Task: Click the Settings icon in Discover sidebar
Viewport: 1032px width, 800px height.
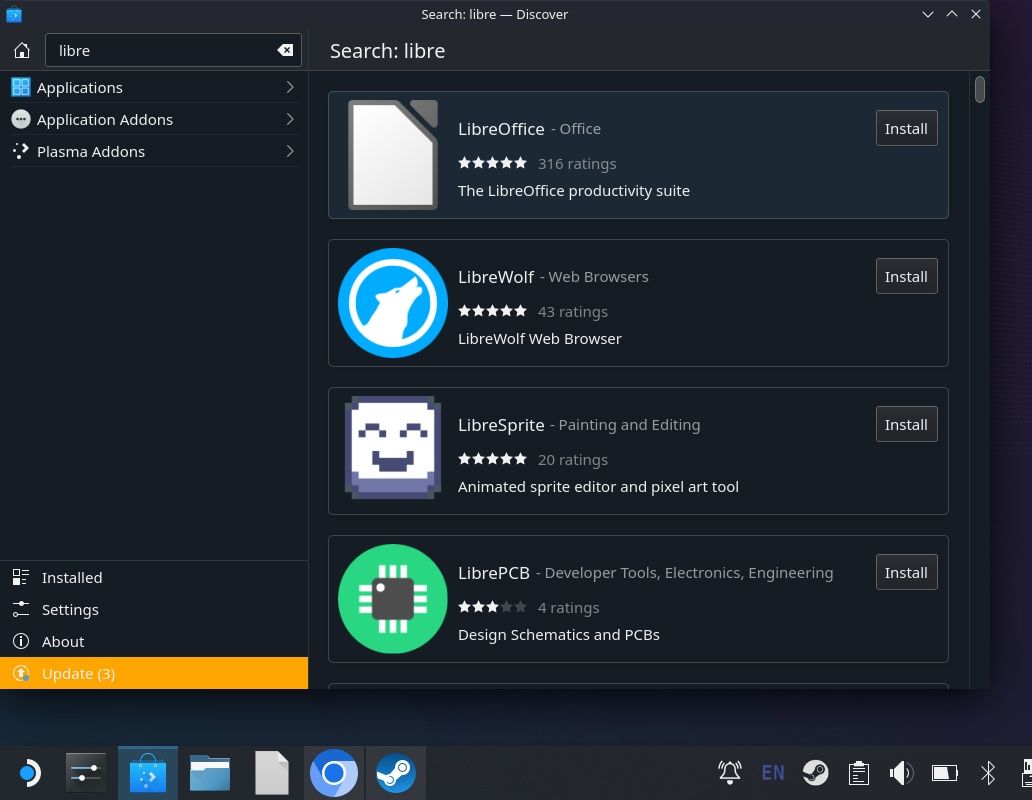Action: [21, 609]
